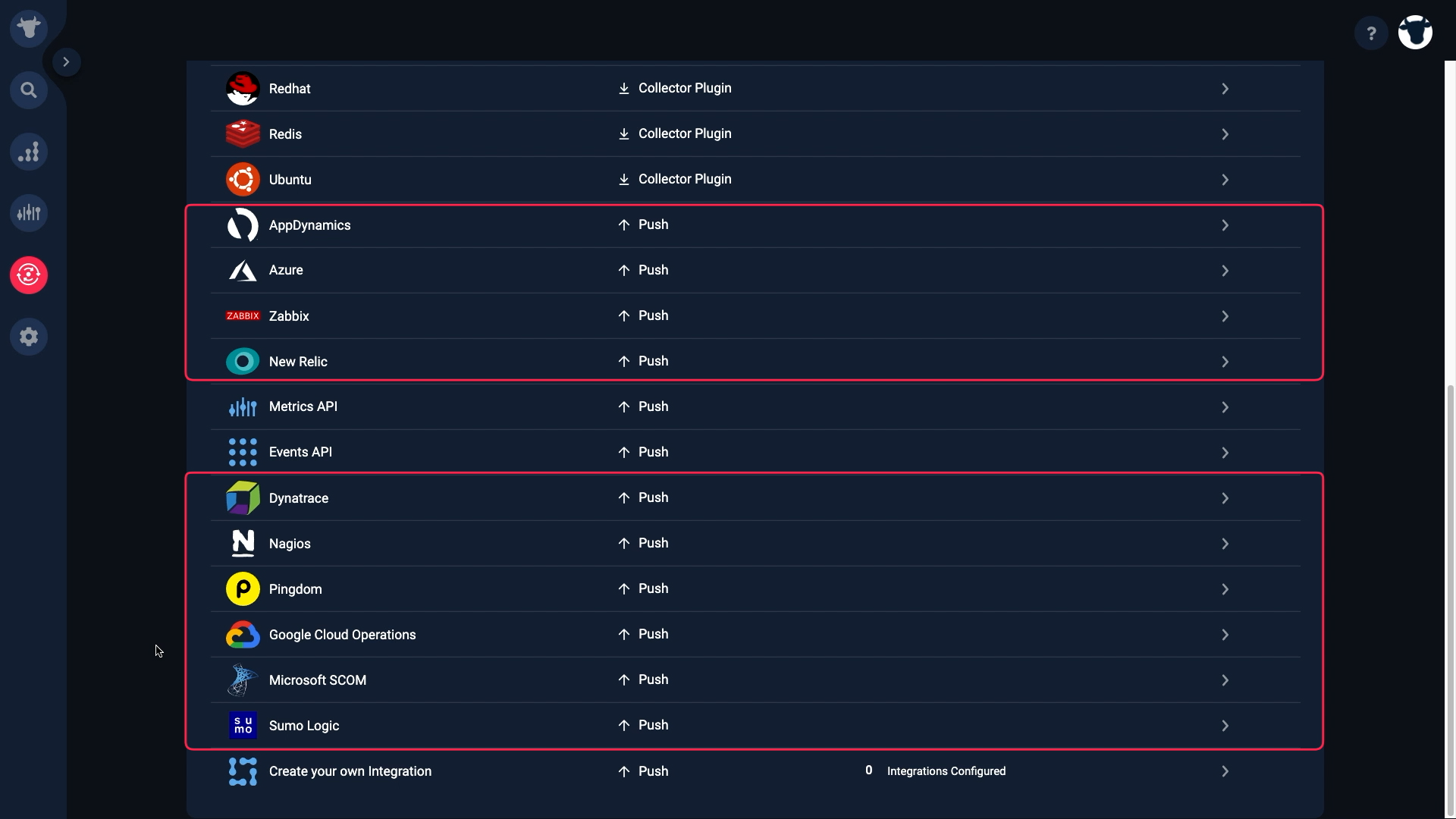Expand the Sumo Logic row chevron

point(1225,726)
